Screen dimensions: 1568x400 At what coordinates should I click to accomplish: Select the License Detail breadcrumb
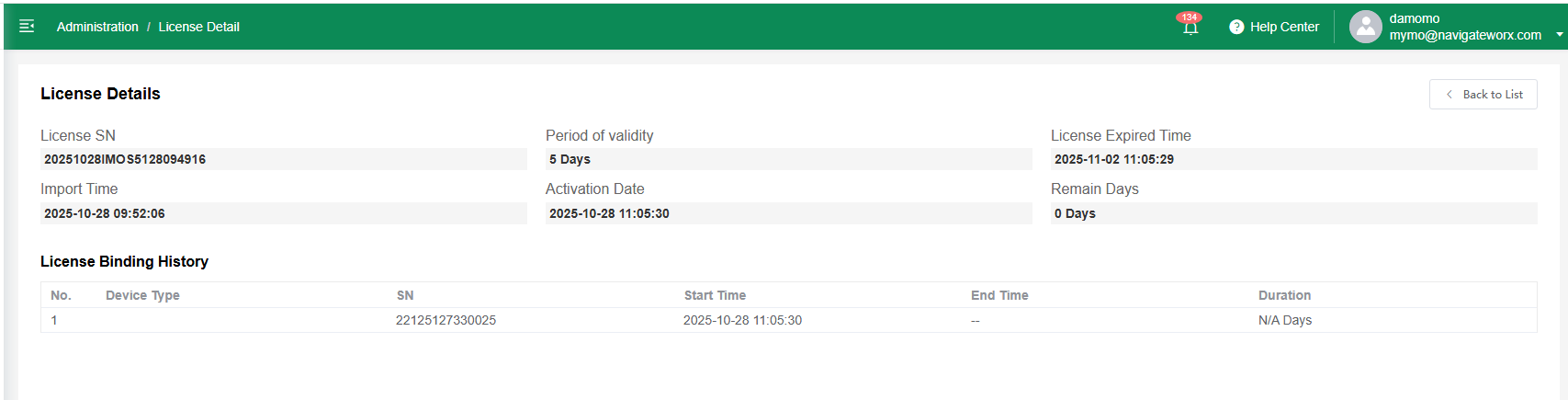[198, 27]
